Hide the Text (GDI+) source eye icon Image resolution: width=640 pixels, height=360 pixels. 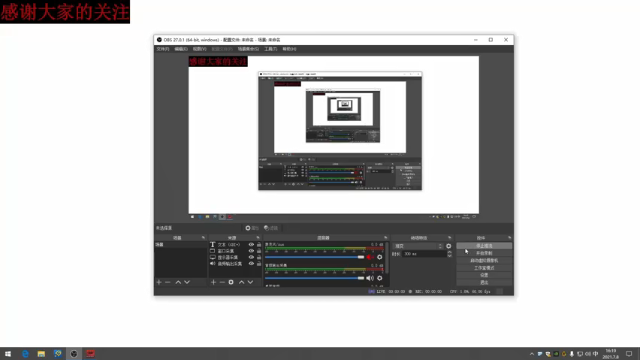tap(251, 244)
